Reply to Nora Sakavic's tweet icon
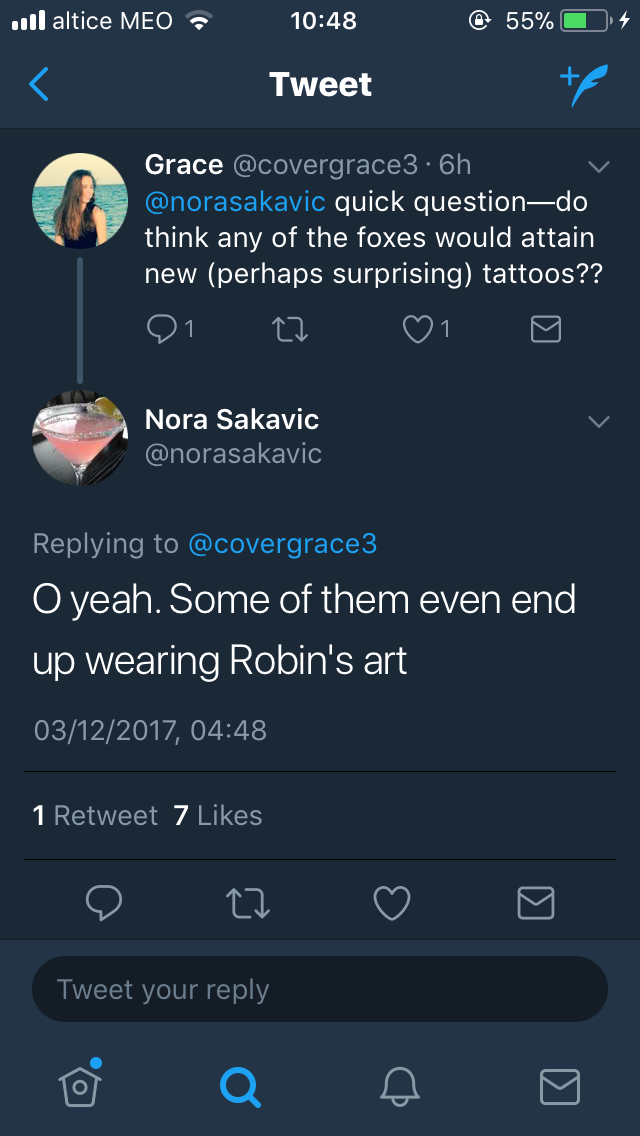 104,903
